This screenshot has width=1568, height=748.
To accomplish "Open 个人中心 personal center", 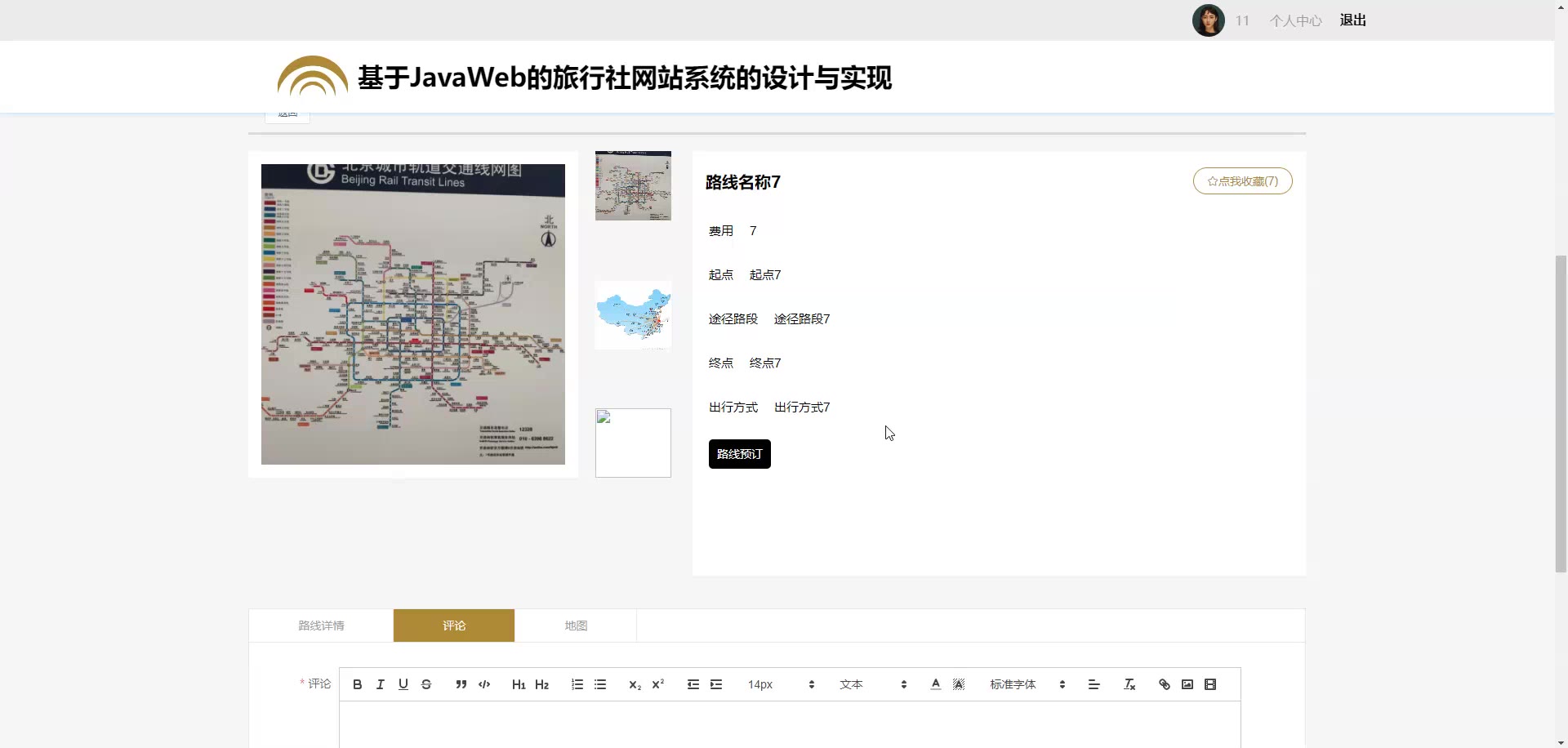I will coord(1295,20).
